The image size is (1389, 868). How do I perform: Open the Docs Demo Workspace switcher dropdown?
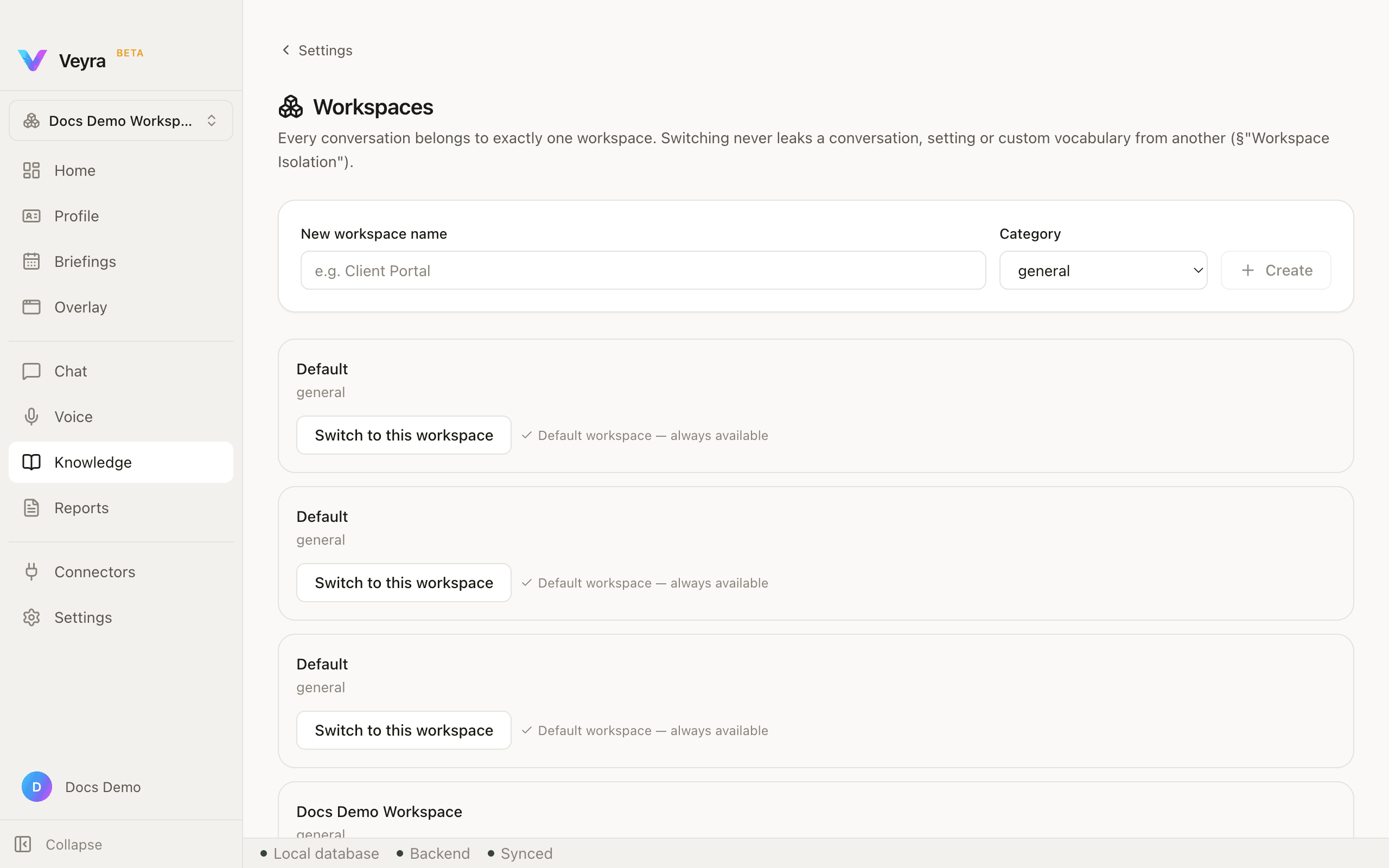click(x=121, y=120)
